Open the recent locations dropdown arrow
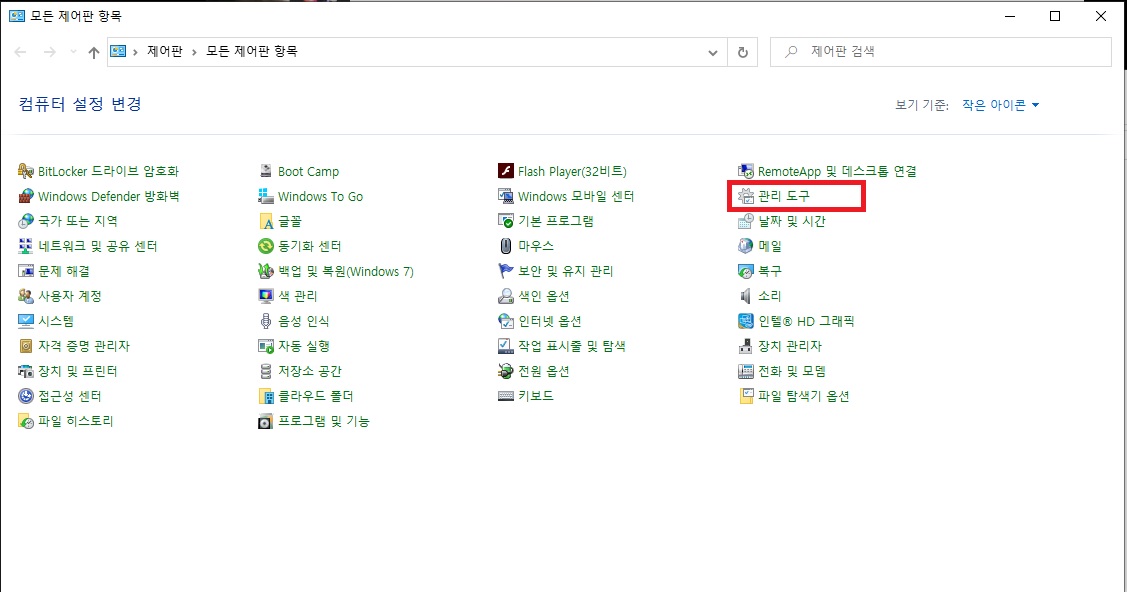 coord(73,52)
